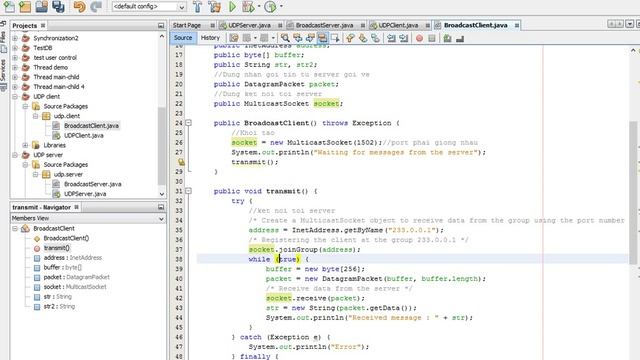Click the Profile Project icon
The image size is (640, 360).
tap(270, 7)
